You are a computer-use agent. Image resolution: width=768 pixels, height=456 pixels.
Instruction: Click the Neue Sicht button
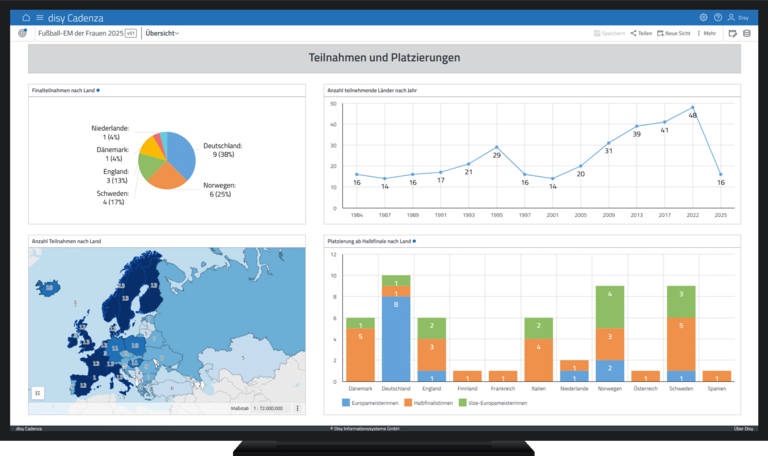(676, 33)
